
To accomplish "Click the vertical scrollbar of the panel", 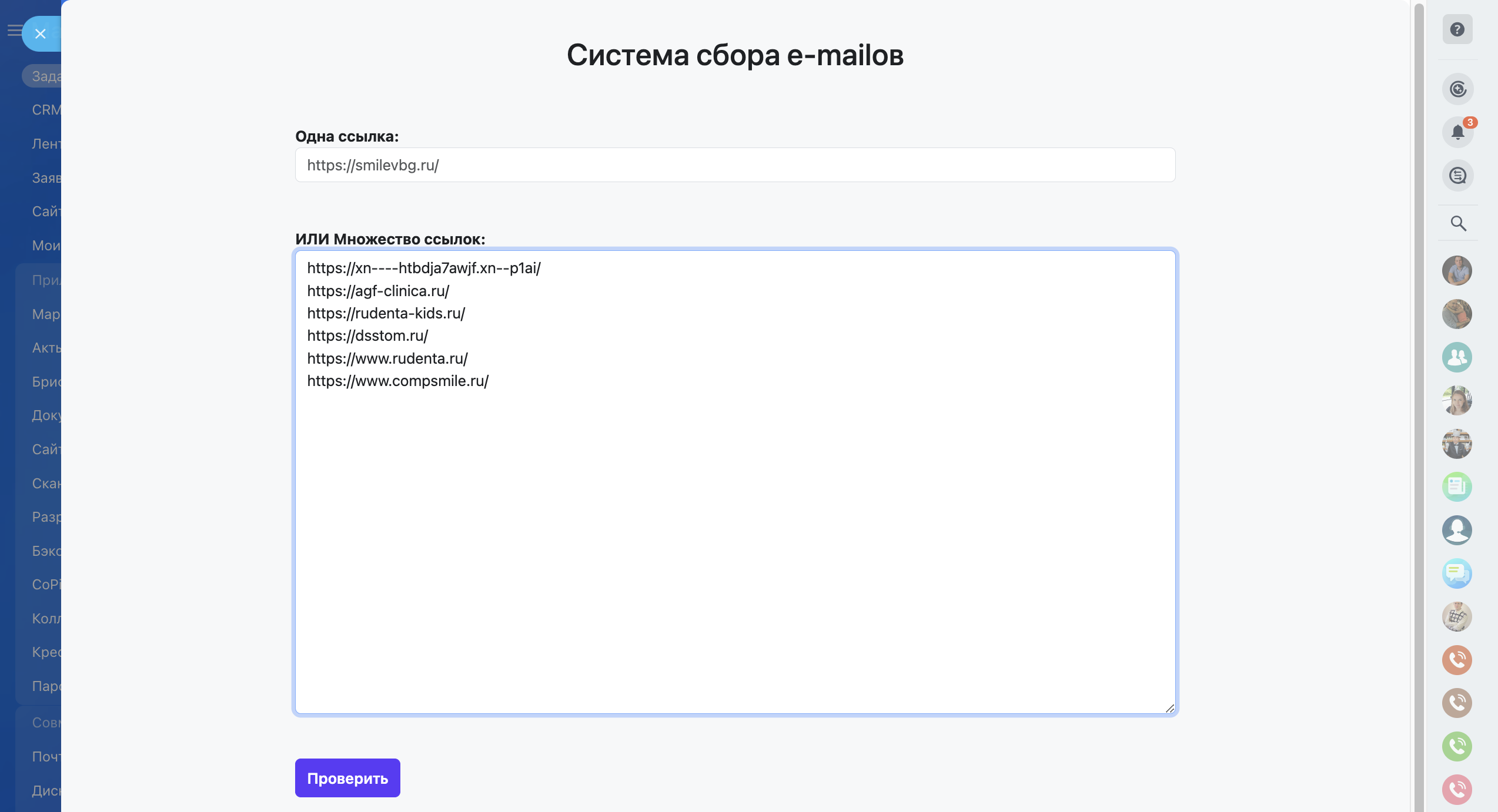I will coord(1419,405).
